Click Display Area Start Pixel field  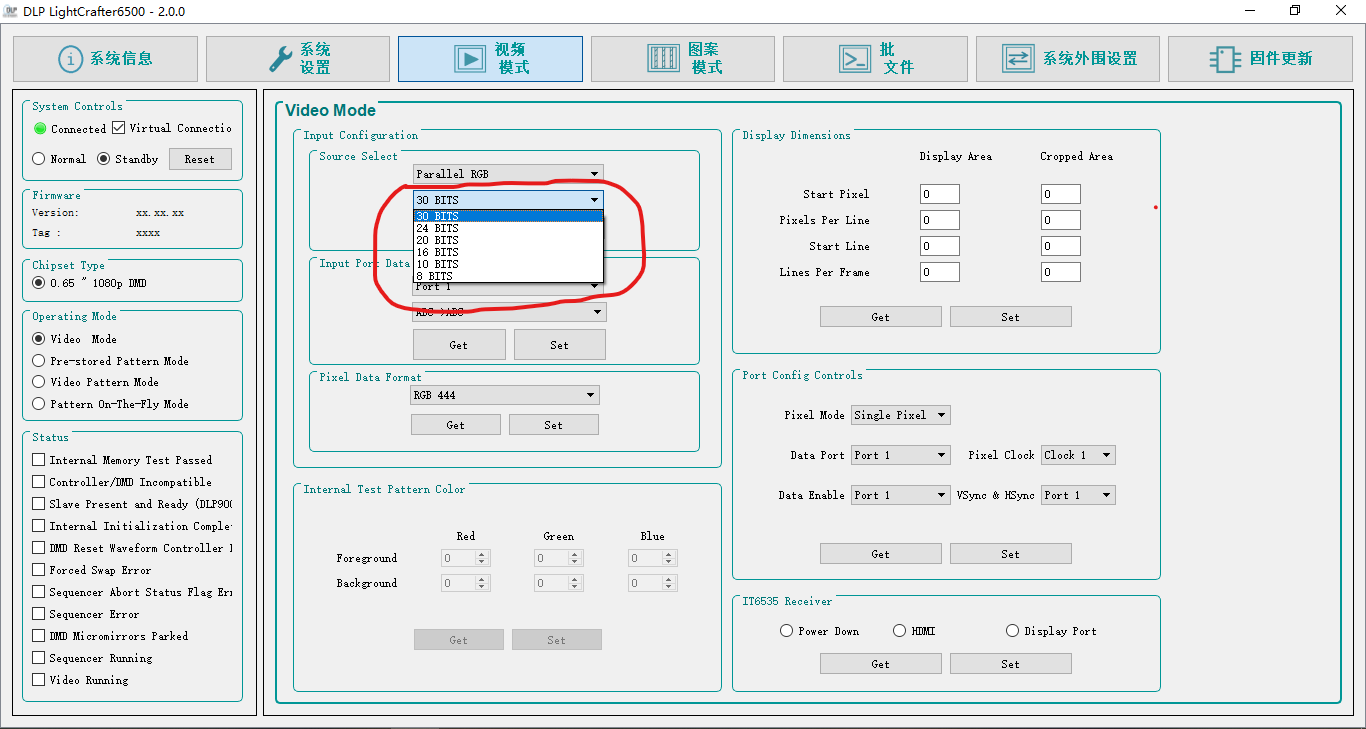click(x=940, y=194)
